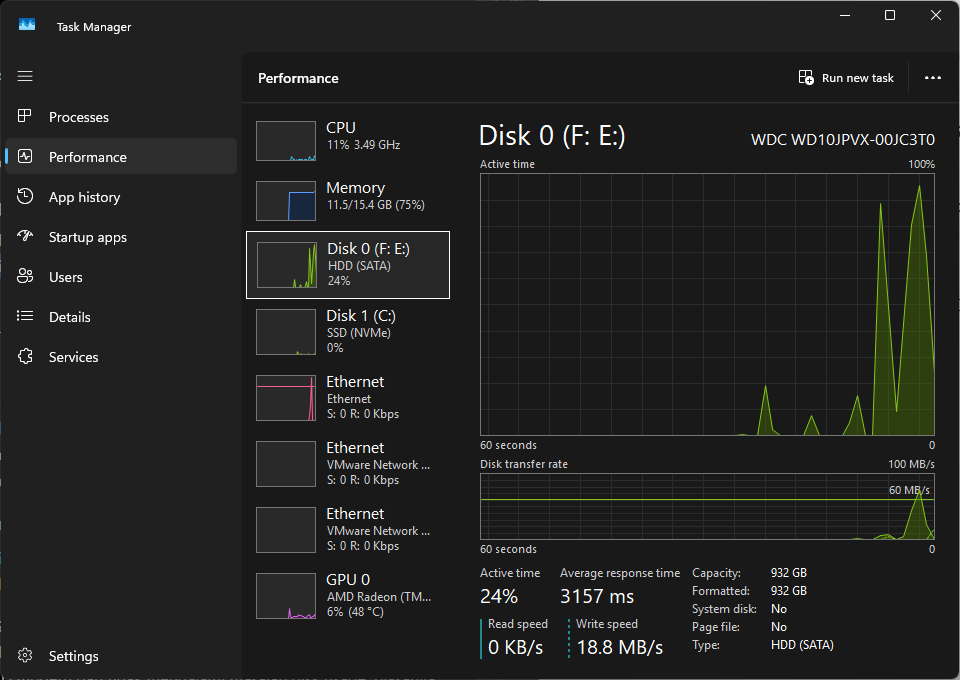Click the 6% (48 °C) GPU text
Image resolution: width=960 pixels, height=680 pixels.
(355, 612)
